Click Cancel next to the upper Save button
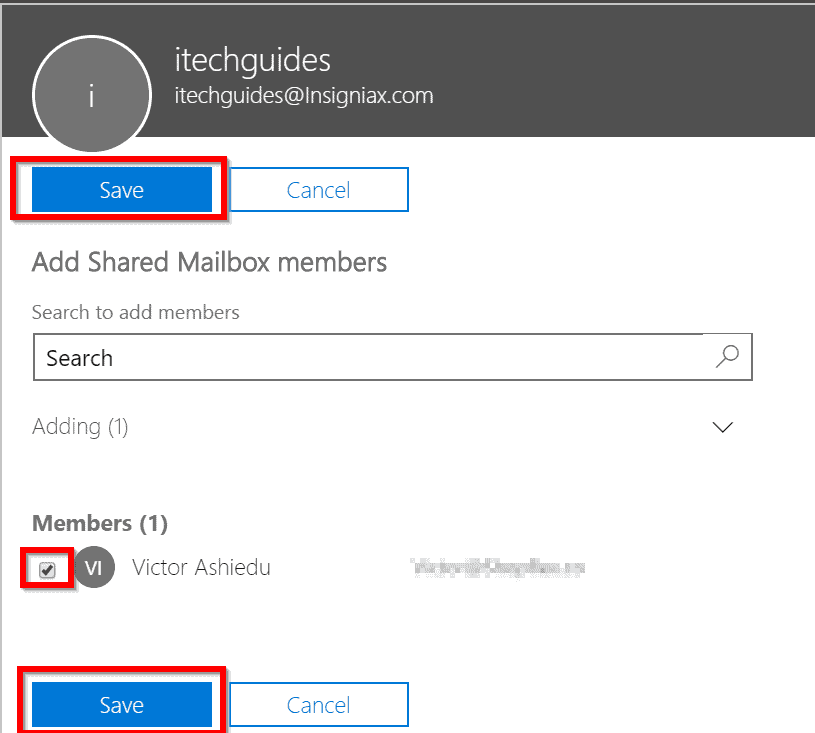 coord(319,190)
